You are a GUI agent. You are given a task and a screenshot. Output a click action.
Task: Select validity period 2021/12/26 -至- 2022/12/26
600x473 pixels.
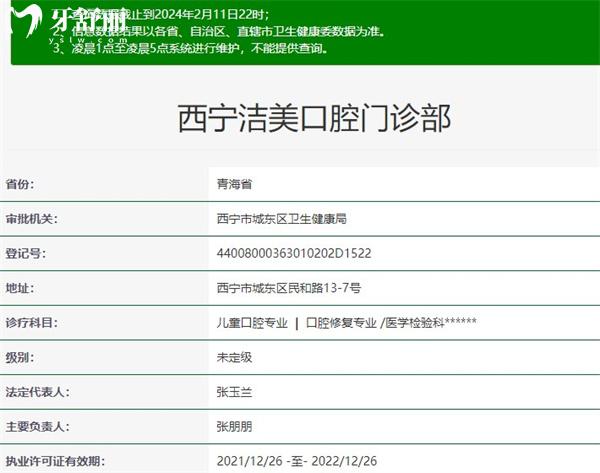[297, 461]
